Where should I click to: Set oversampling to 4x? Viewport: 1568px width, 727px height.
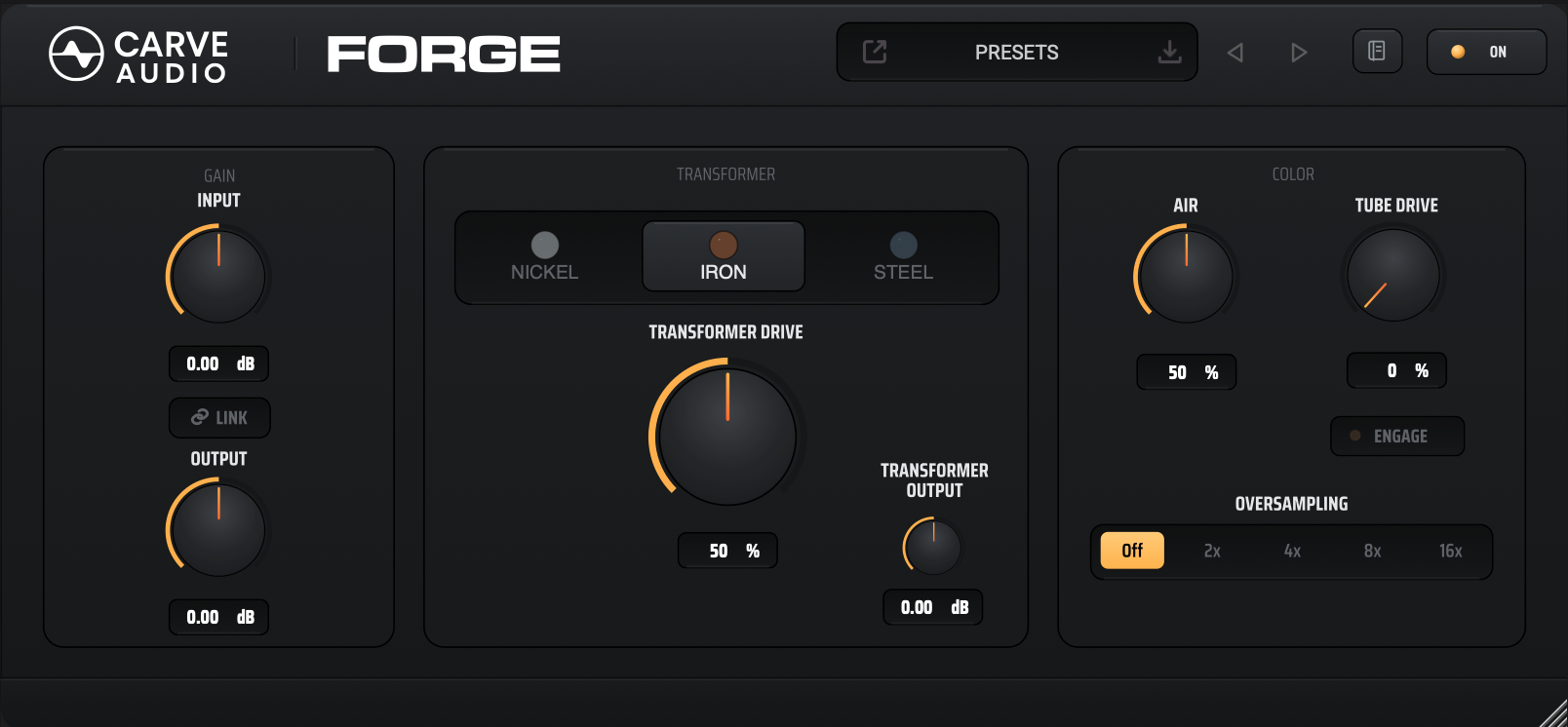(x=1292, y=551)
